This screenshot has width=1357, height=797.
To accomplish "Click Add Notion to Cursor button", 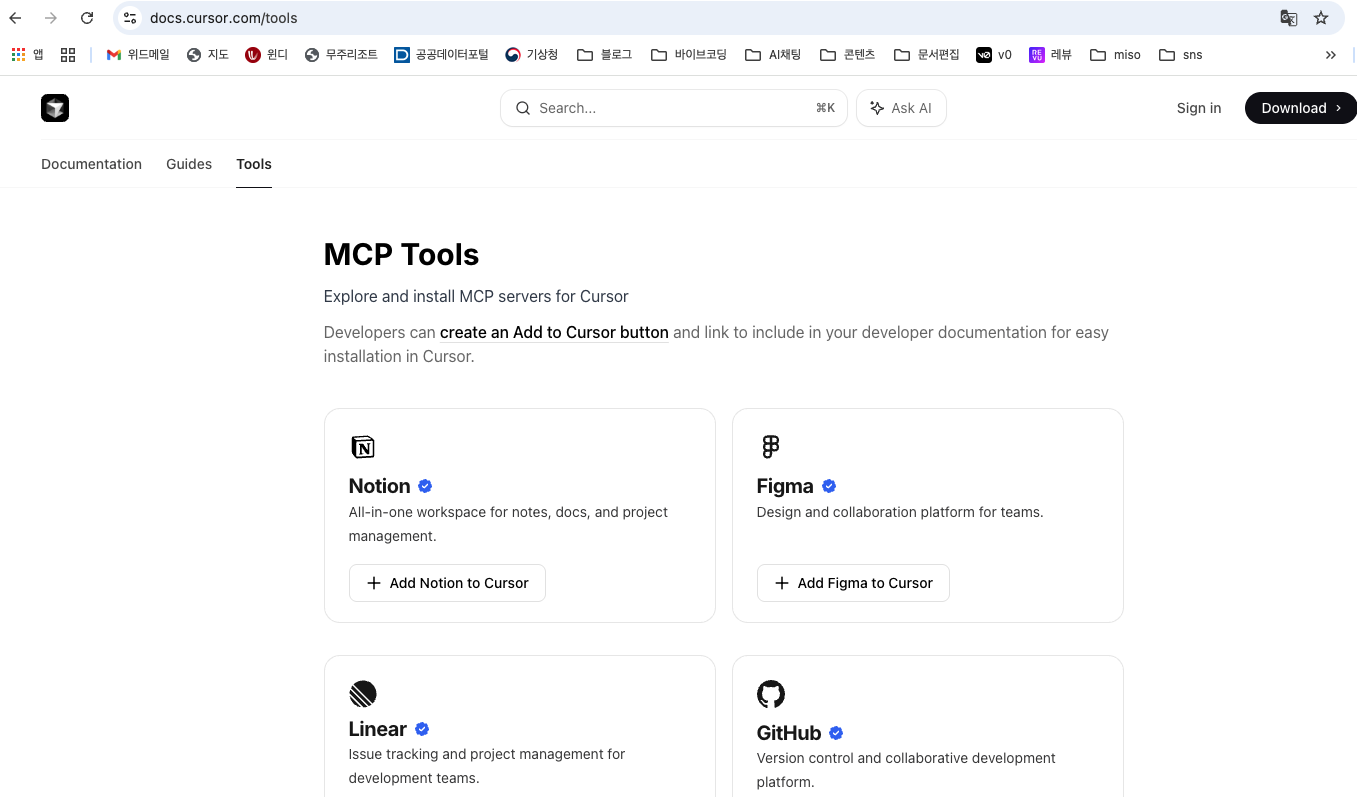I will click(447, 583).
